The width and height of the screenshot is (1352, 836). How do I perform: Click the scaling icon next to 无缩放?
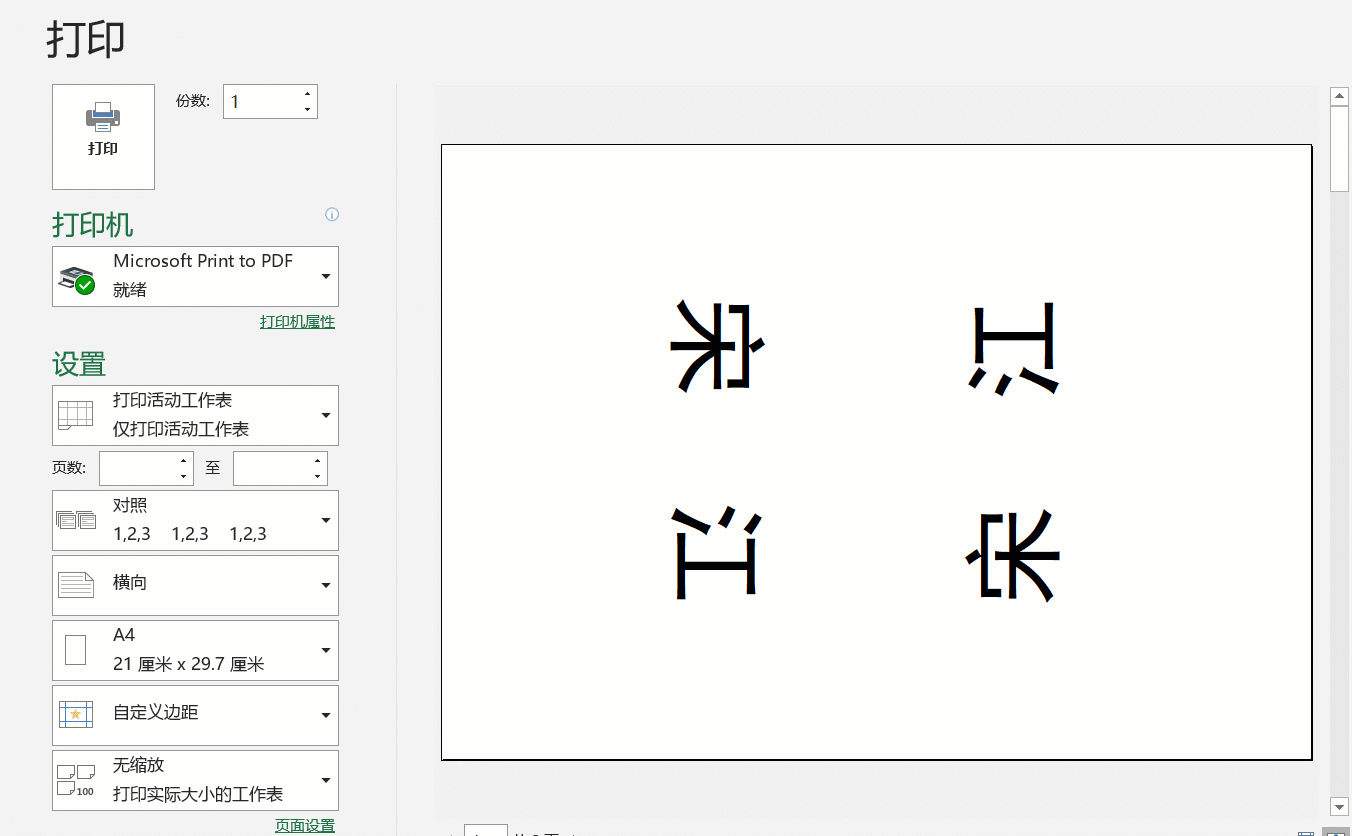[x=75, y=780]
